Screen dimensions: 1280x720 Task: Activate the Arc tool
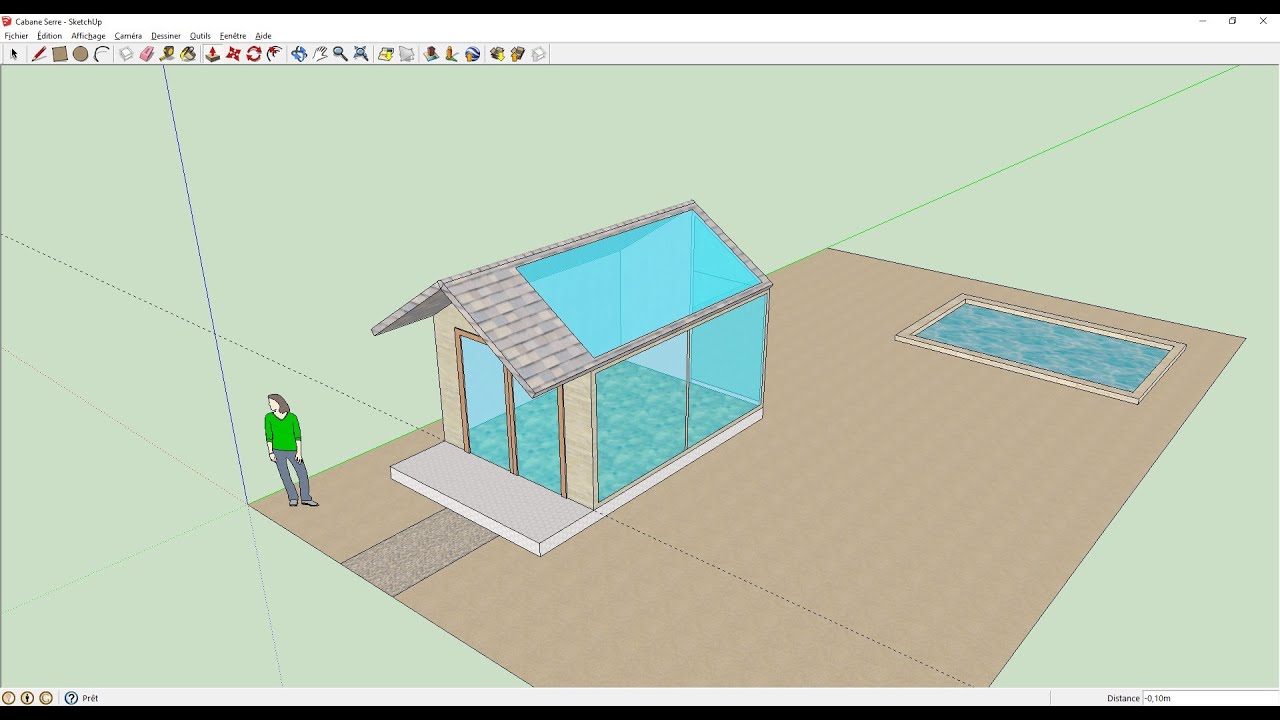click(x=102, y=54)
